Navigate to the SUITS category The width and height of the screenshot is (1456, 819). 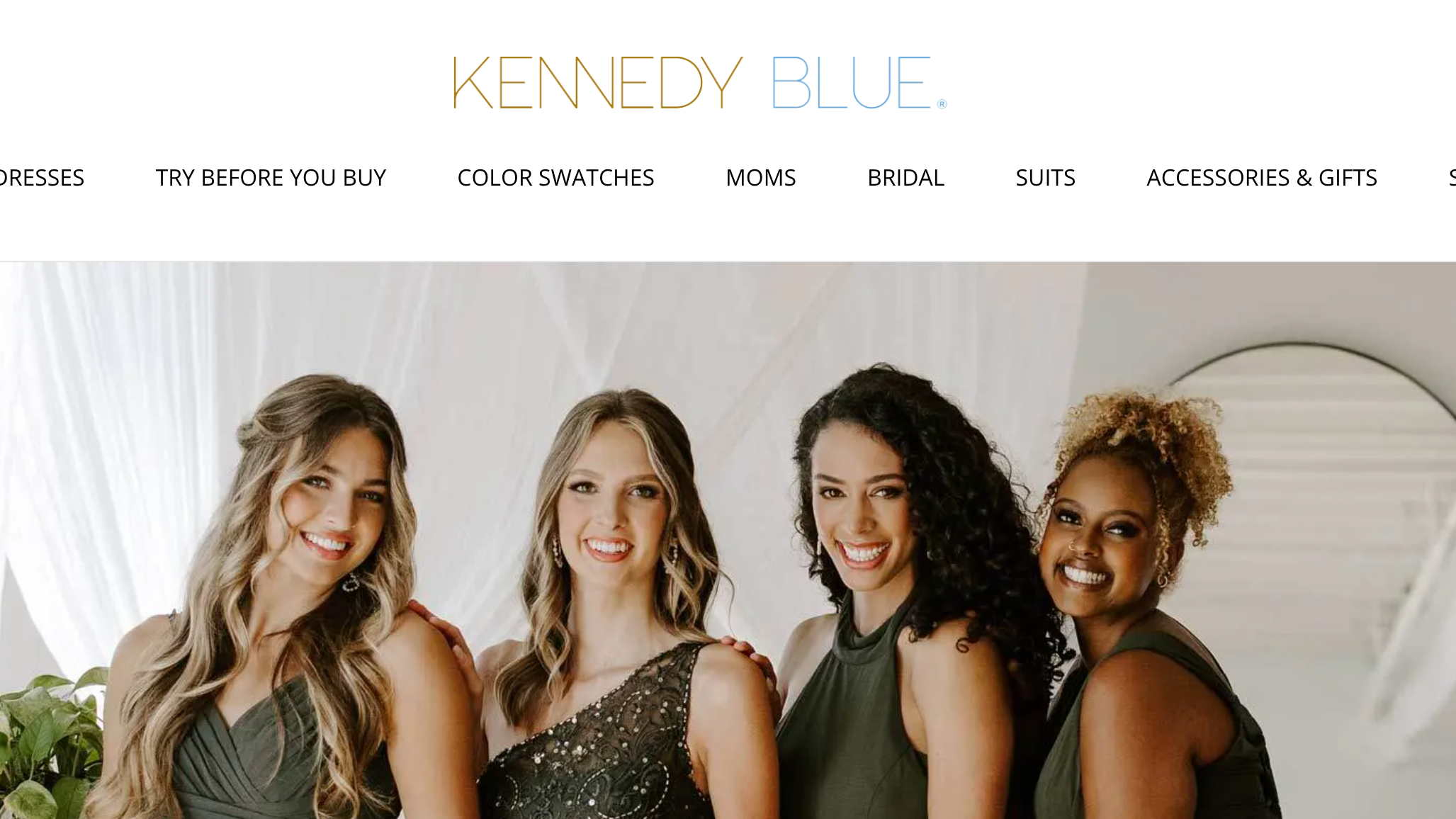[x=1045, y=178]
